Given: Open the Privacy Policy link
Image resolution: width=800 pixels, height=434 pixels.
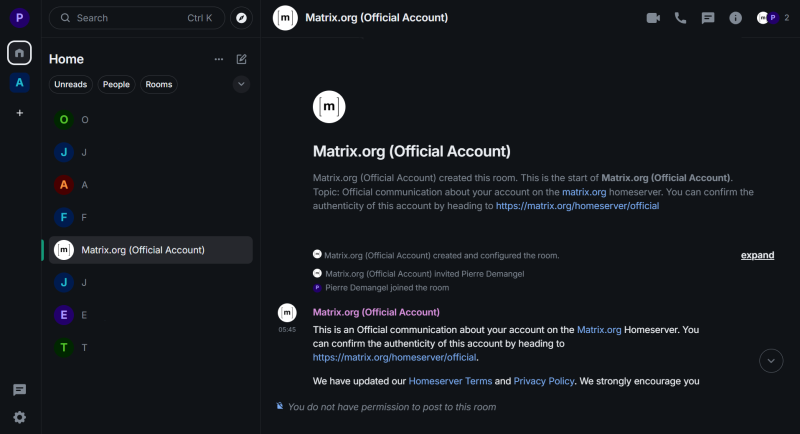Looking at the screenshot, I should click(x=544, y=381).
